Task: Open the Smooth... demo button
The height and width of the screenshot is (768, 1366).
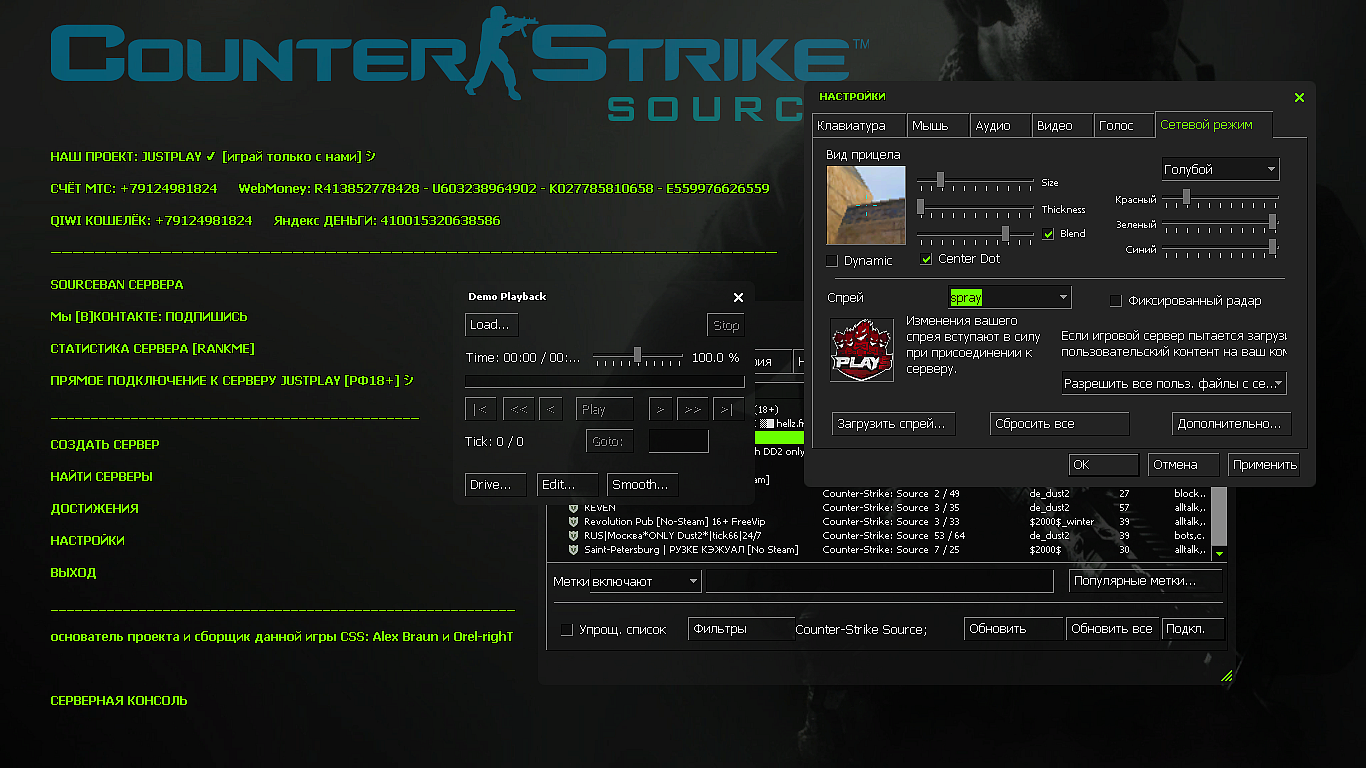Action: (642, 485)
